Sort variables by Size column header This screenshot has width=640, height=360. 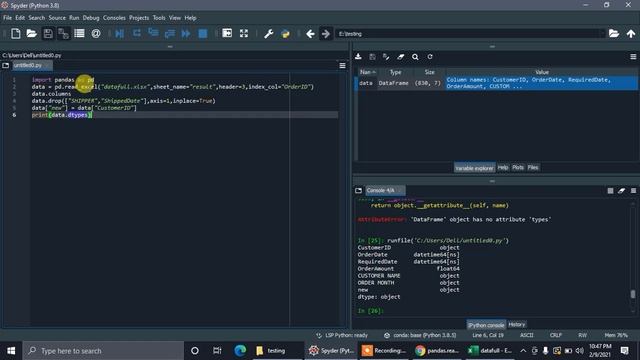429,72
